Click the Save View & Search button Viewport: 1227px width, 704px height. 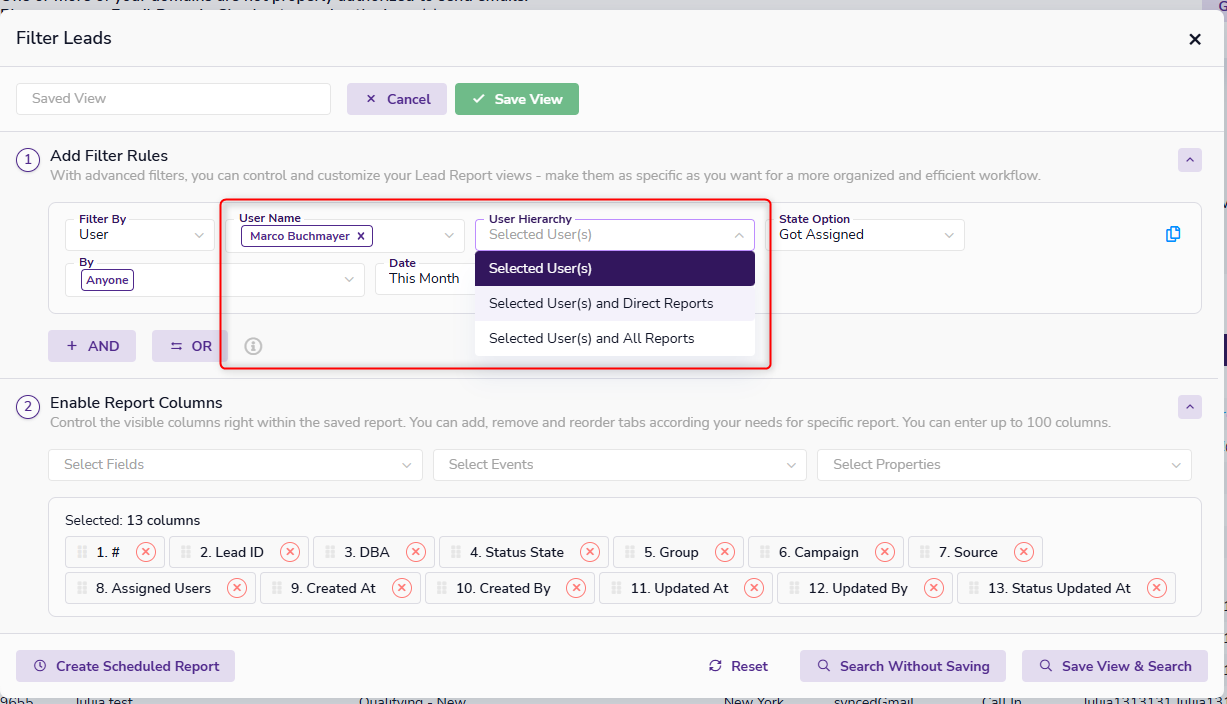coord(1114,666)
